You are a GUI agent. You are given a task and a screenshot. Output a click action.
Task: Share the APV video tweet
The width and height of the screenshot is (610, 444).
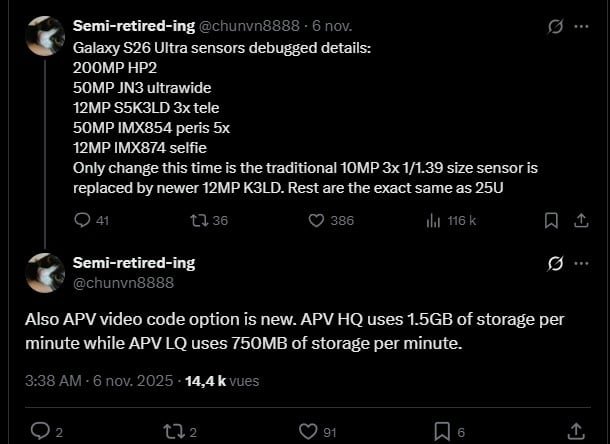(576, 430)
